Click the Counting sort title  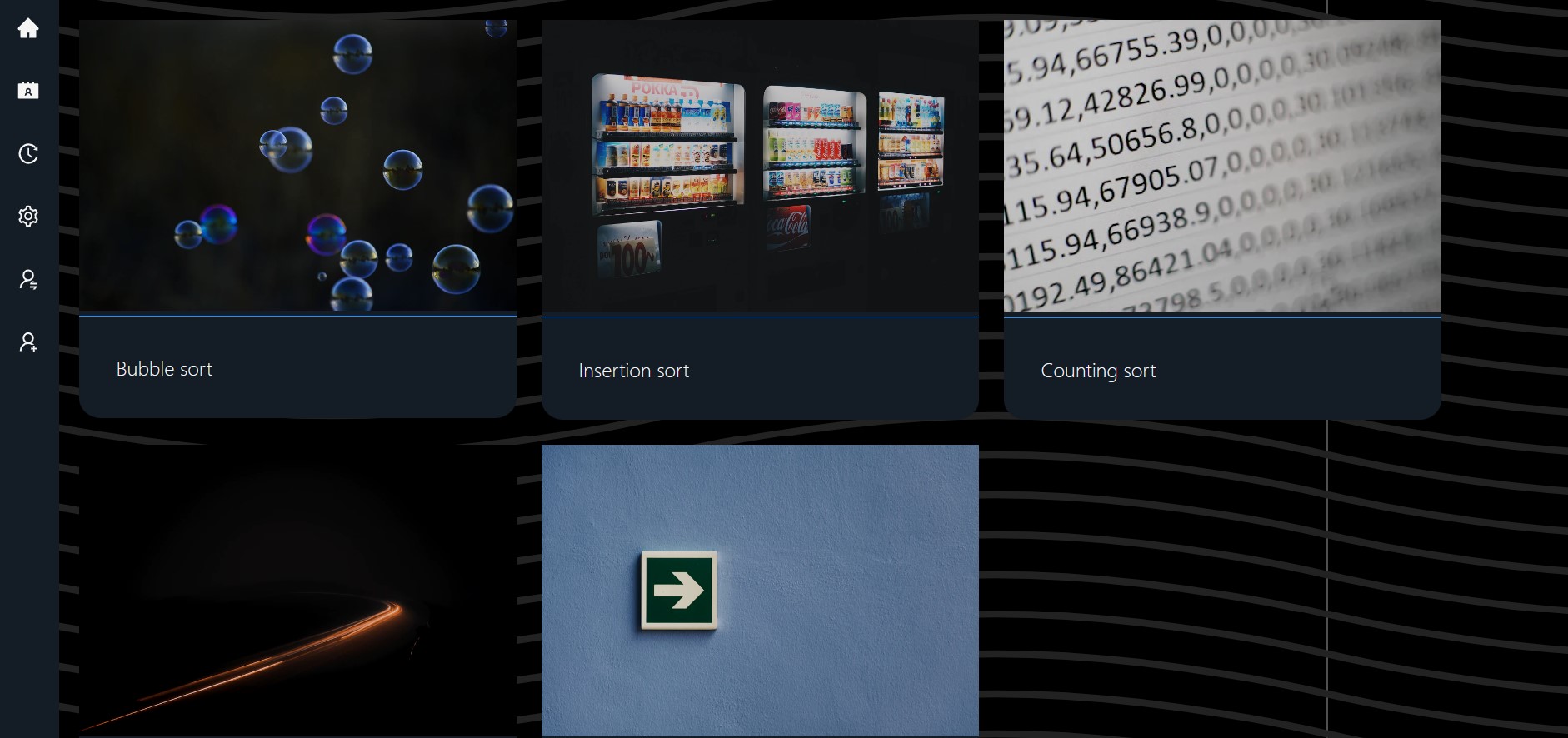[x=1098, y=371]
